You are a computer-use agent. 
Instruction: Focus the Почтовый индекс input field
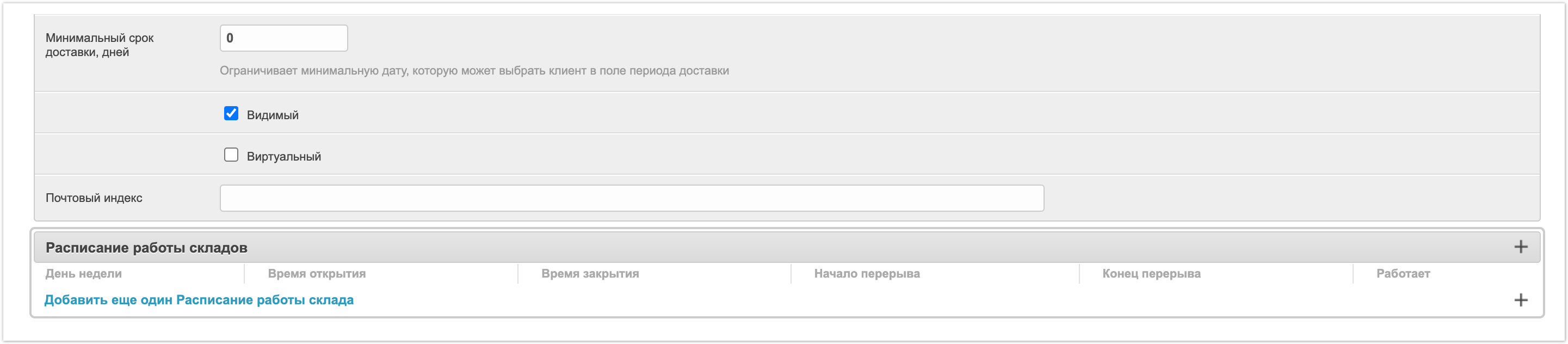(631, 199)
